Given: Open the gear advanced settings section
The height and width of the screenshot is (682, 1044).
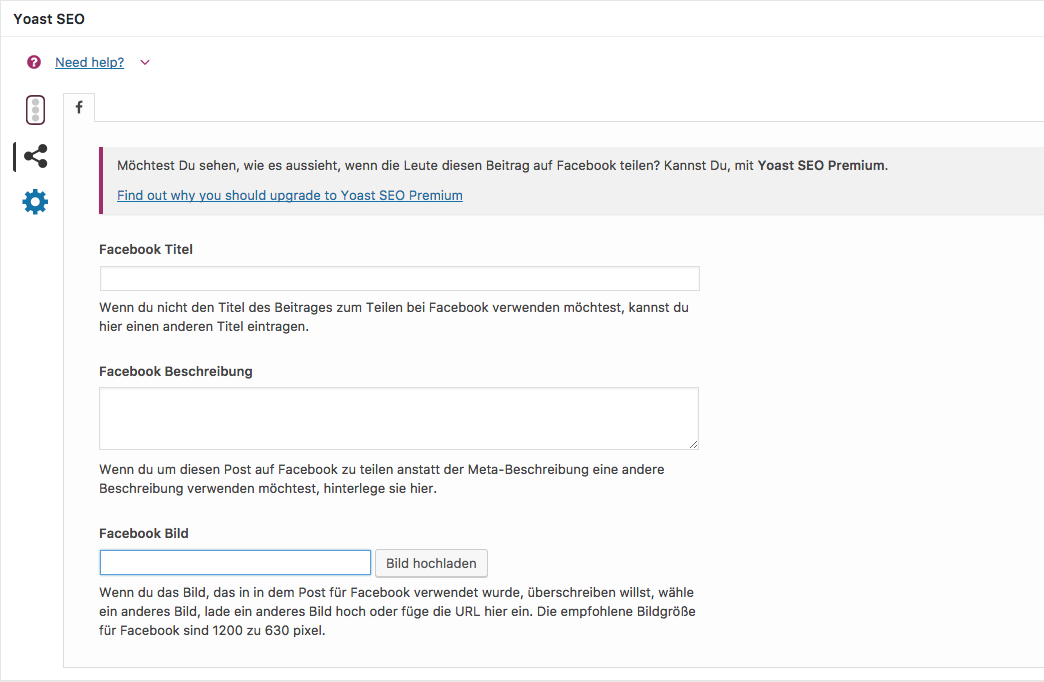Looking at the screenshot, I should coord(35,202).
